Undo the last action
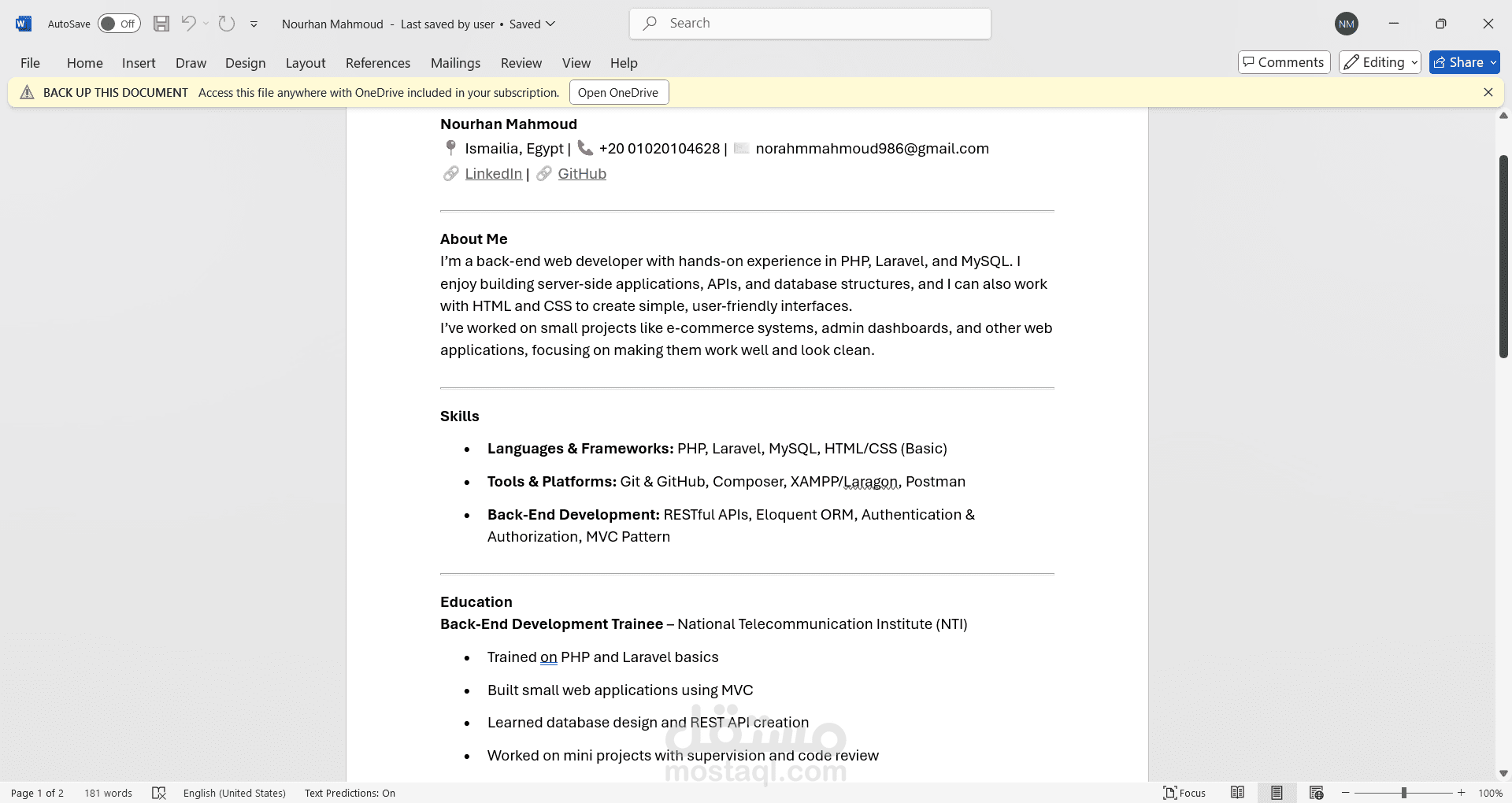1512x803 pixels. 188,24
